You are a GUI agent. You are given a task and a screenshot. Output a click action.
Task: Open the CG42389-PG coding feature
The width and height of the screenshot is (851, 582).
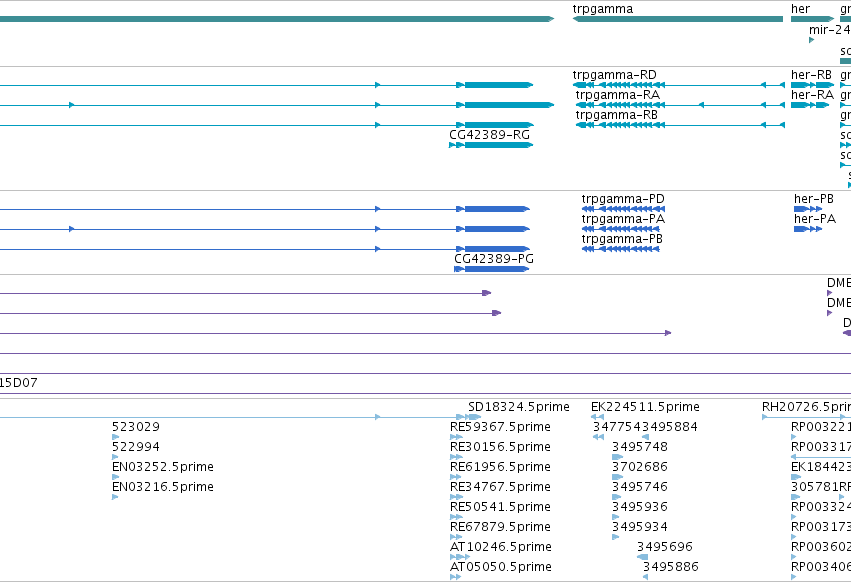pos(492,269)
